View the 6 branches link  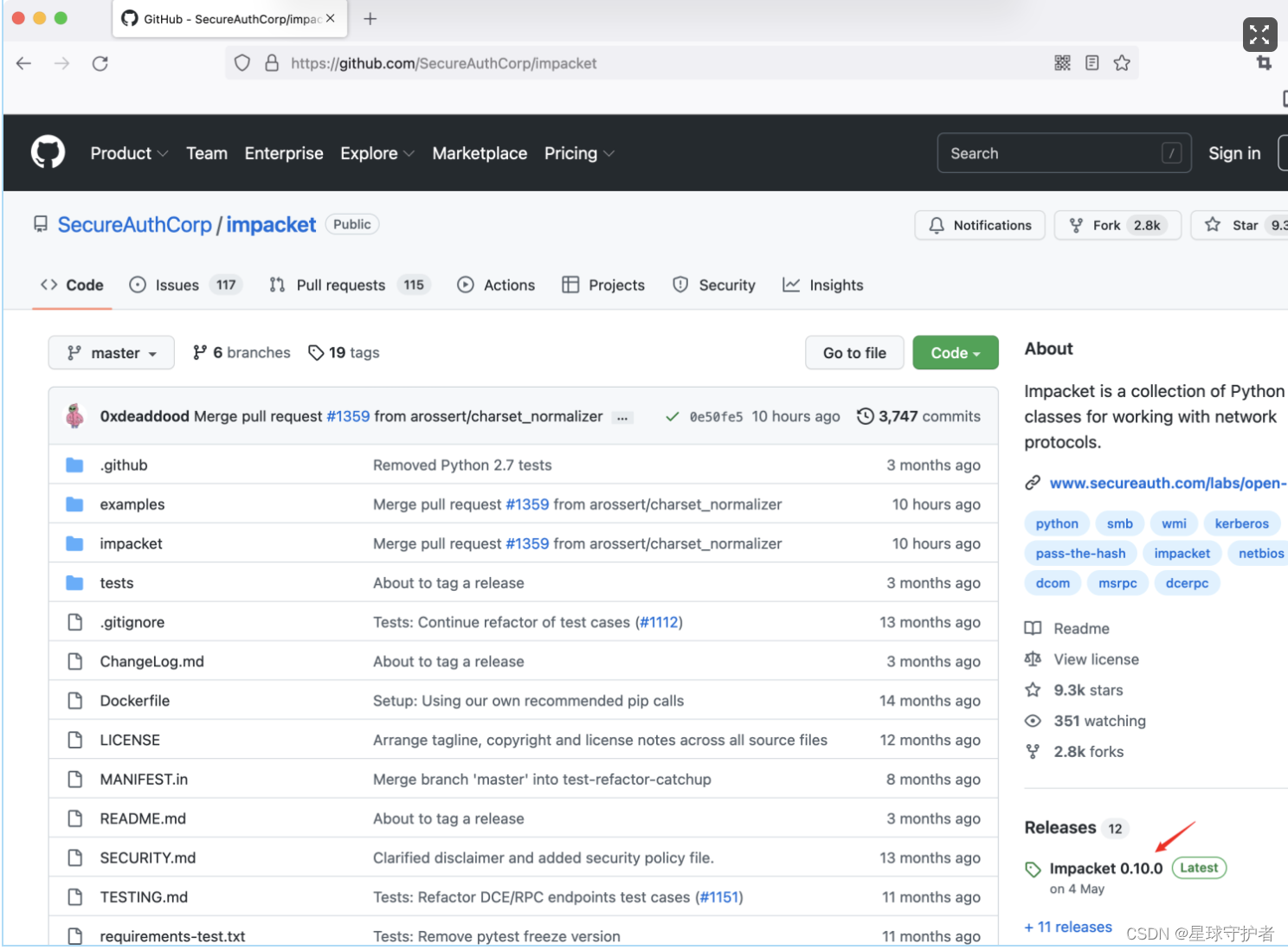(241, 352)
